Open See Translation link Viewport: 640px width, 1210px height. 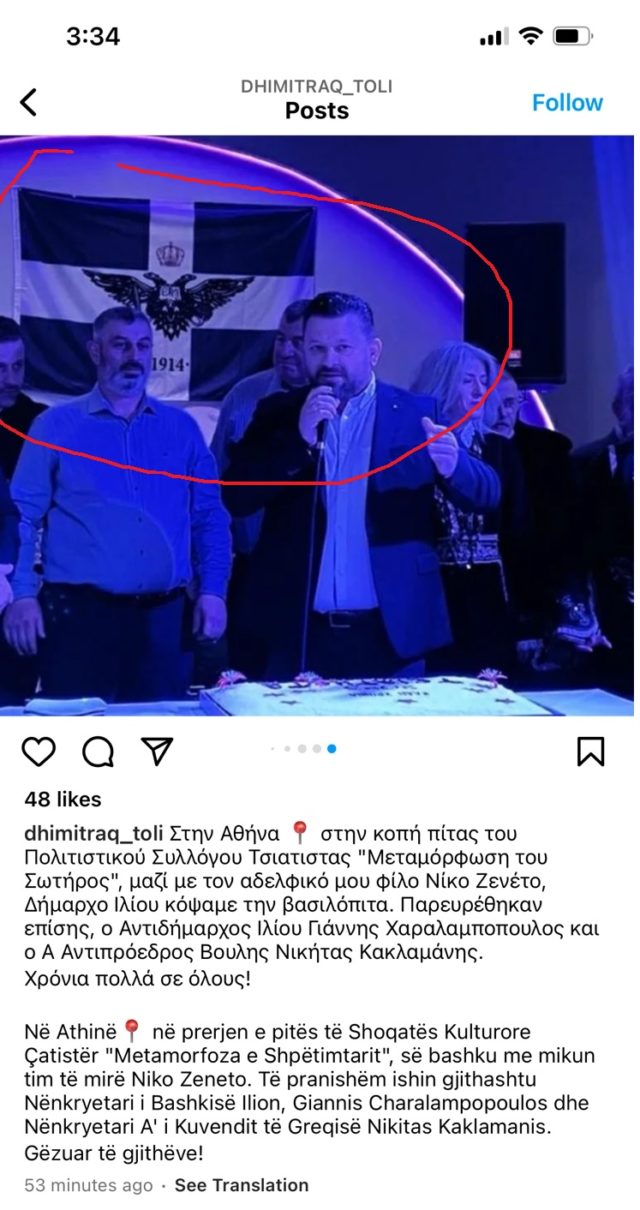(241, 1185)
